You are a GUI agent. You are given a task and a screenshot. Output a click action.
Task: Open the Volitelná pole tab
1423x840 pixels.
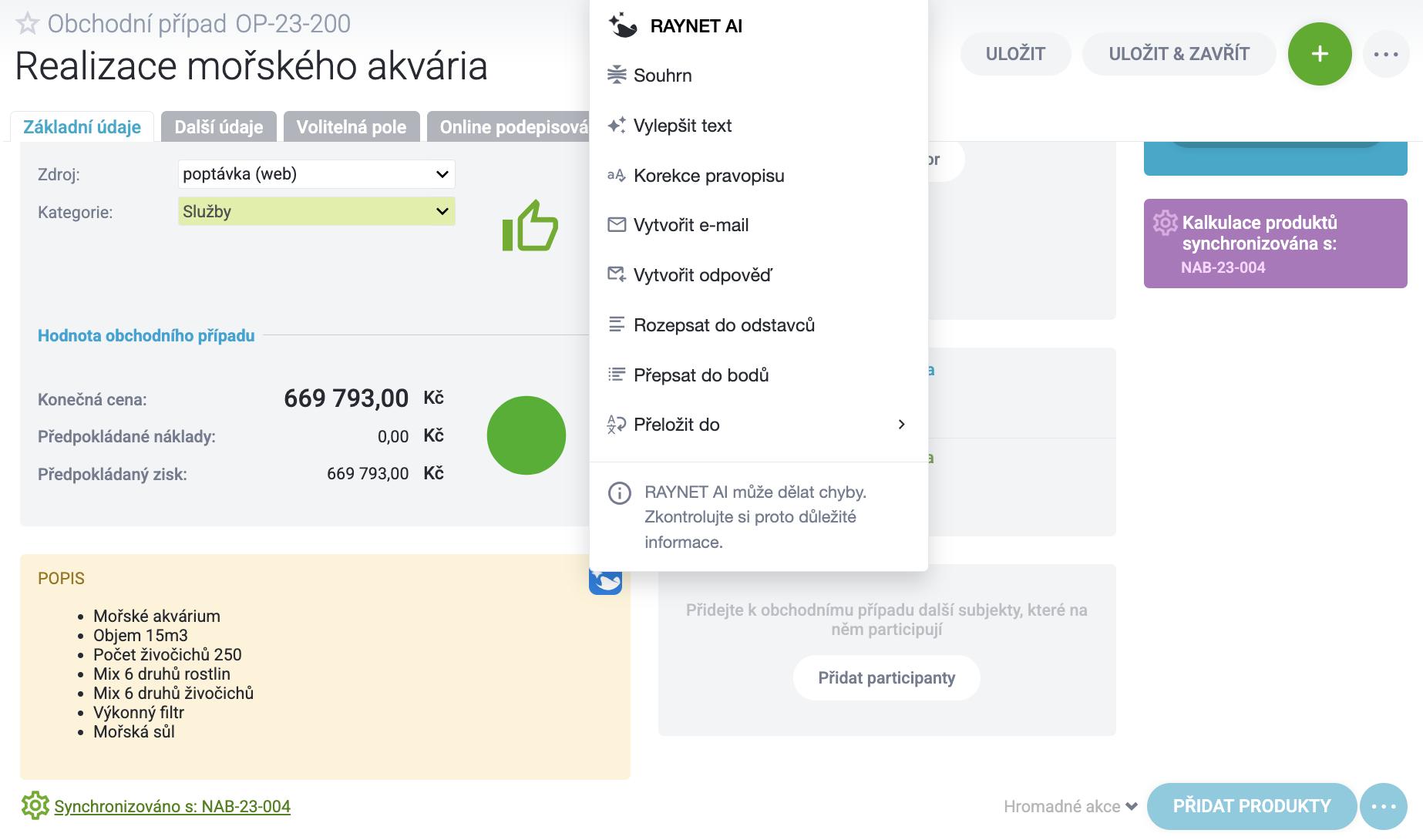(351, 127)
